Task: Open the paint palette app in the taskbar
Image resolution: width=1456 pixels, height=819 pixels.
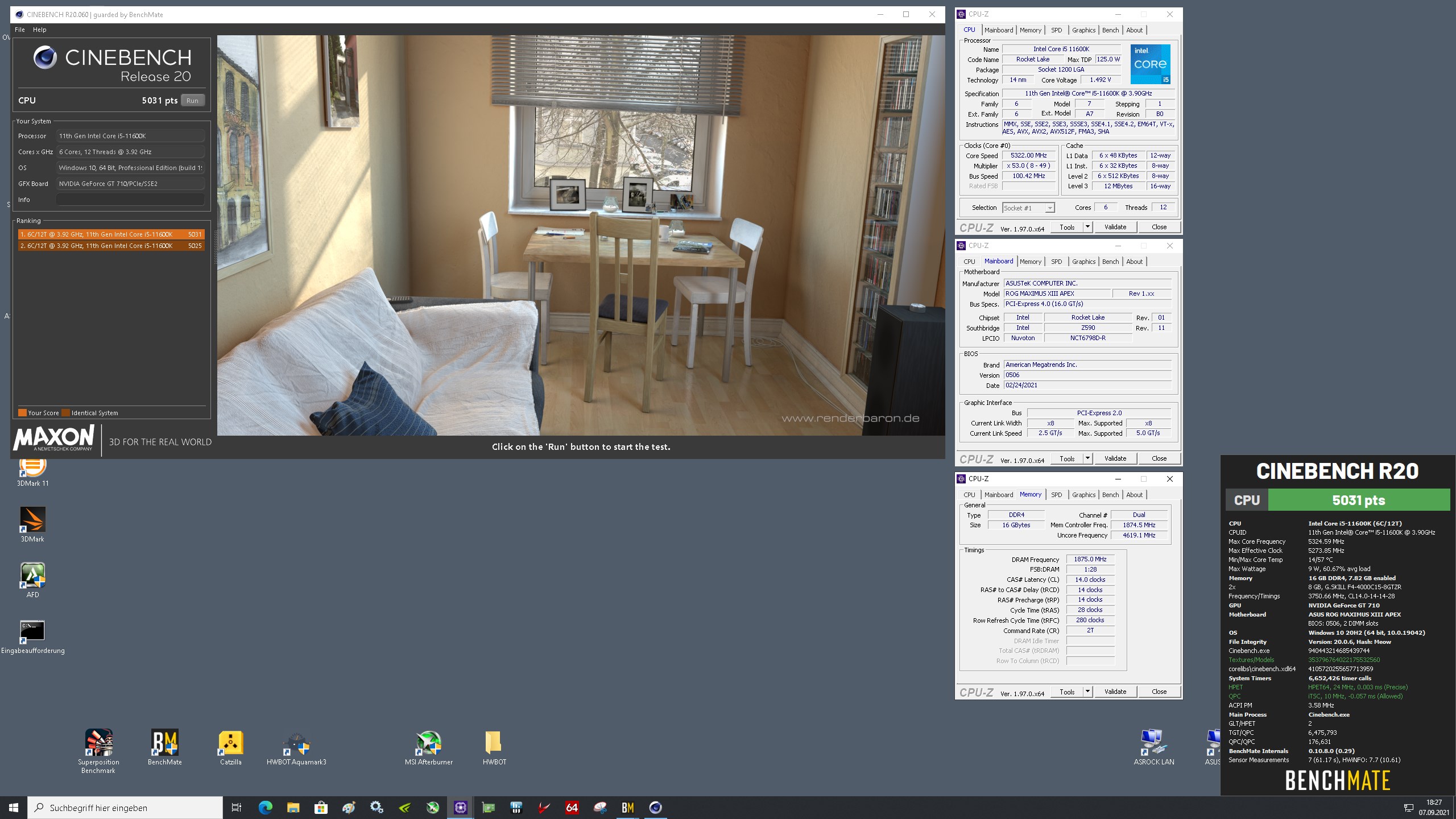Action: click(x=349, y=808)
